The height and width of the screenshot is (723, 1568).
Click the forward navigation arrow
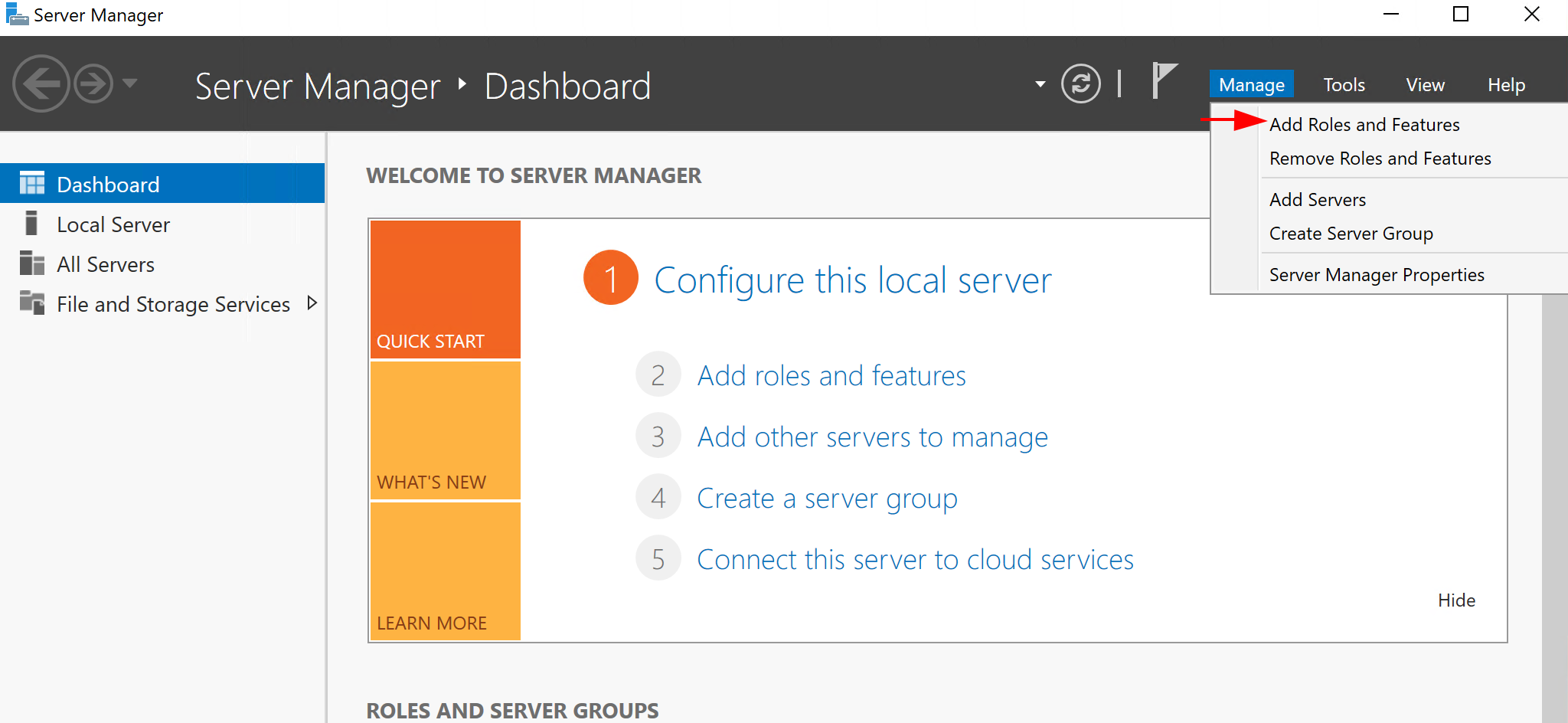point(92,84)
